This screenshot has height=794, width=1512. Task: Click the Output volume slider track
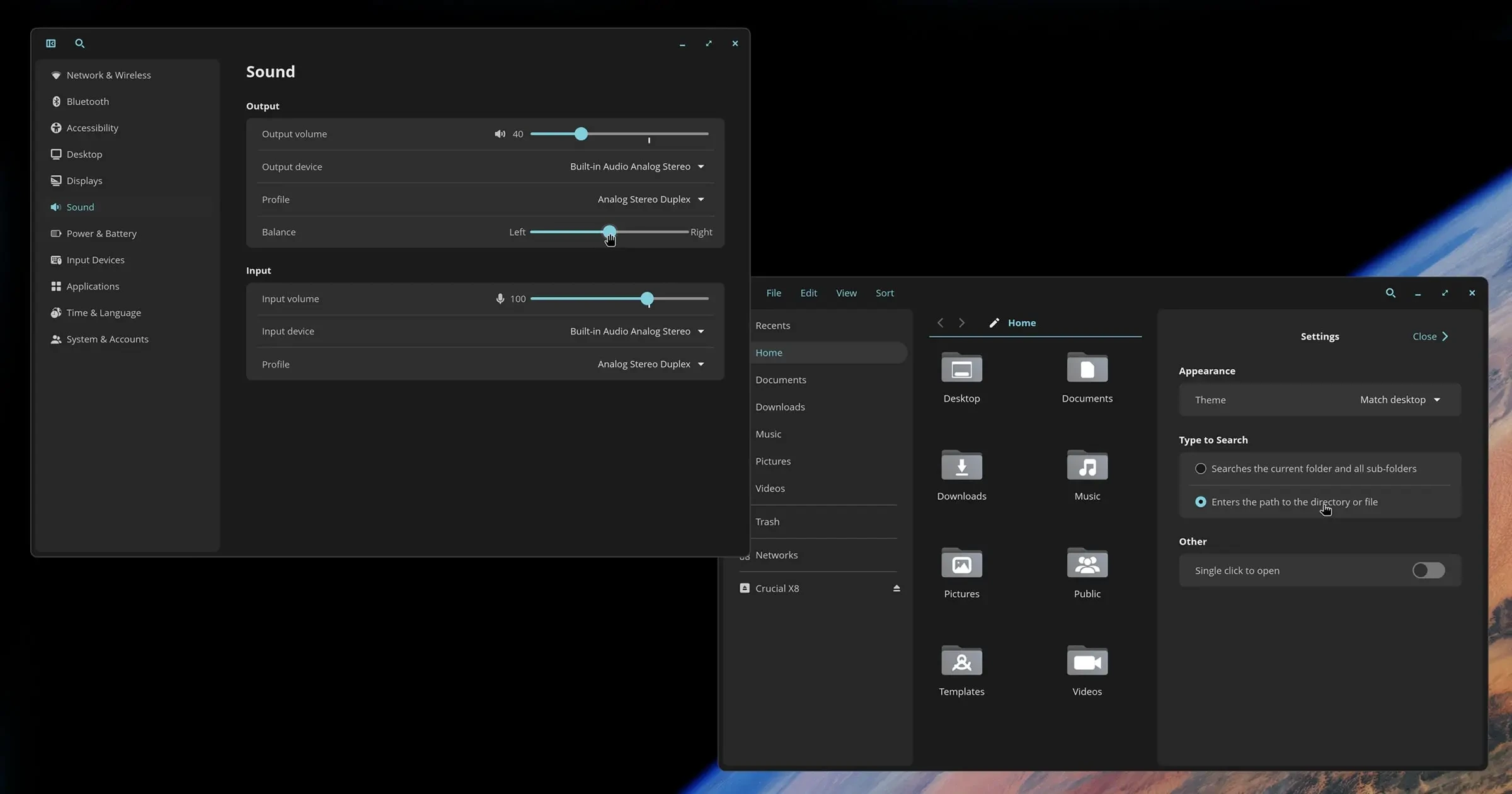click(619, 134)
